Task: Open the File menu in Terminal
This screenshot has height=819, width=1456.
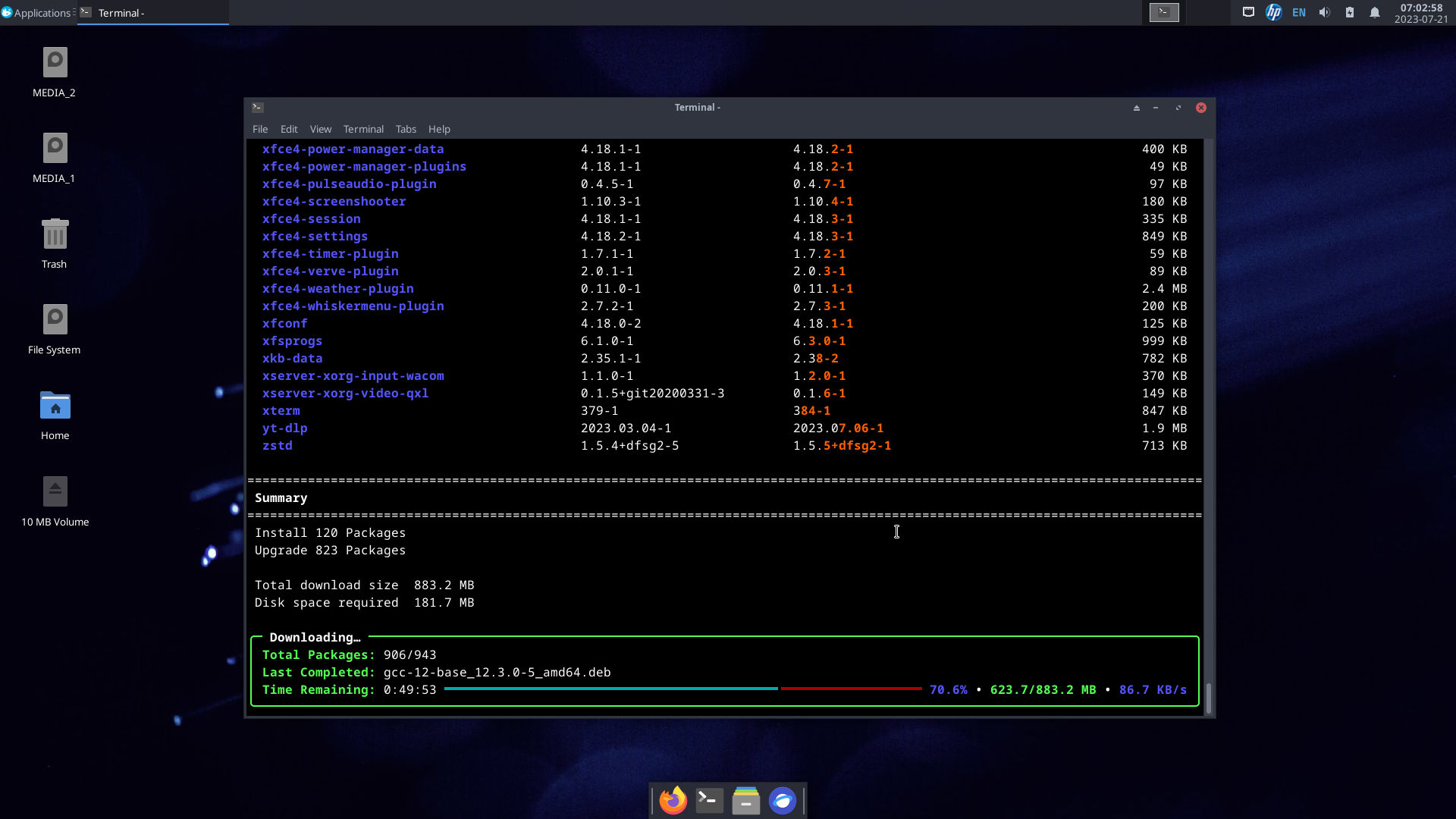Action: pyautogui.click(x=260, y=129)
